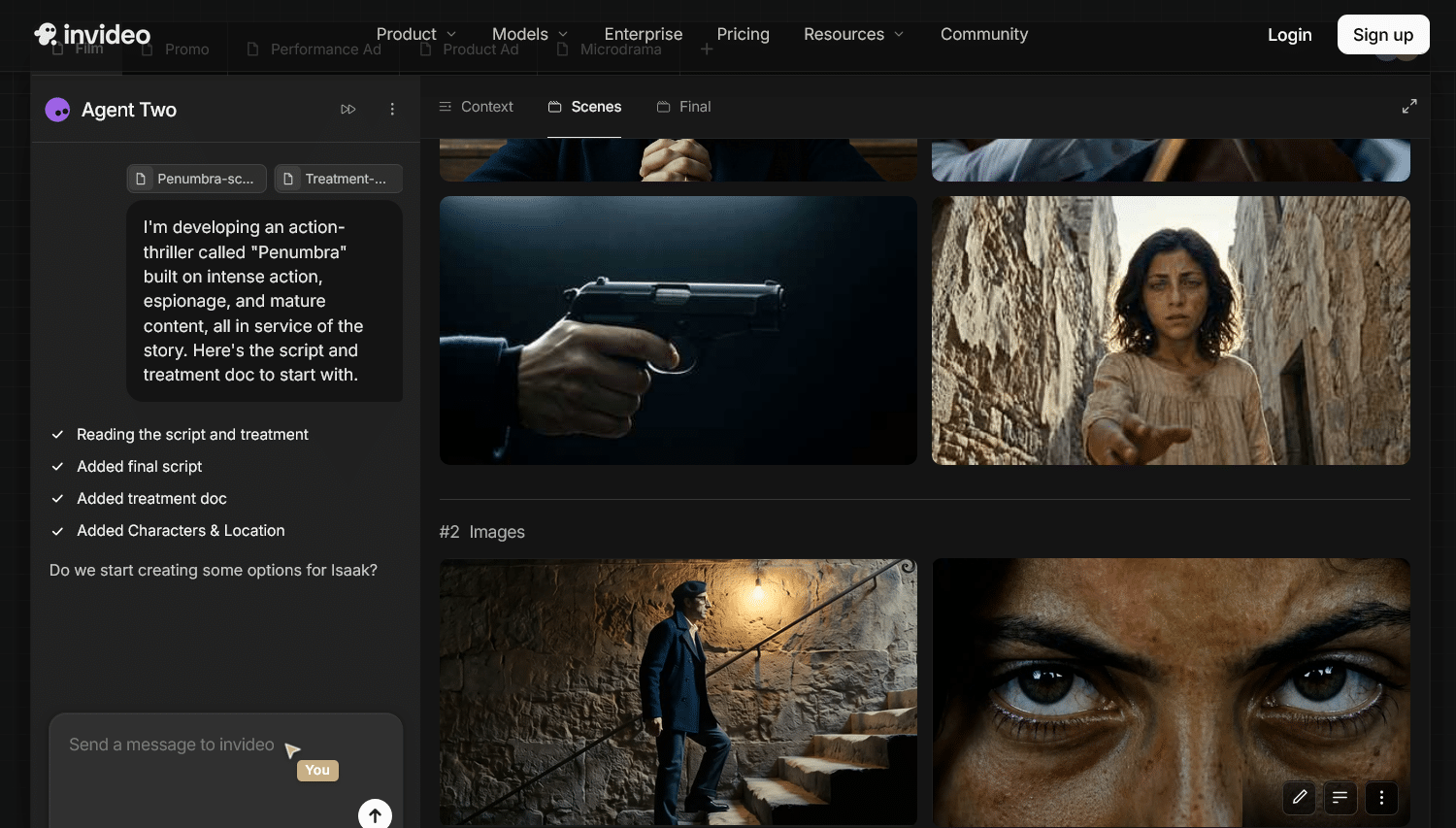Select the close-up eyes image
The height and width of the screenshot is (828, 1456).
coord(1171,692)
